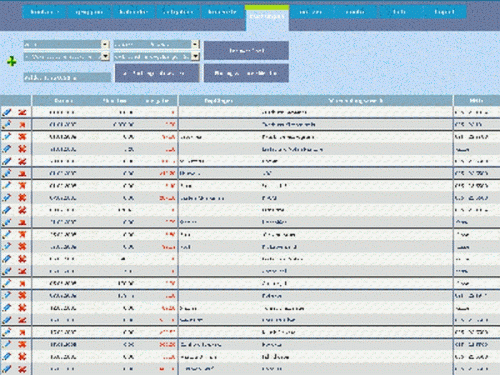Switch to the second navigation tab
500x375 pixels.
tap(89, 12)
